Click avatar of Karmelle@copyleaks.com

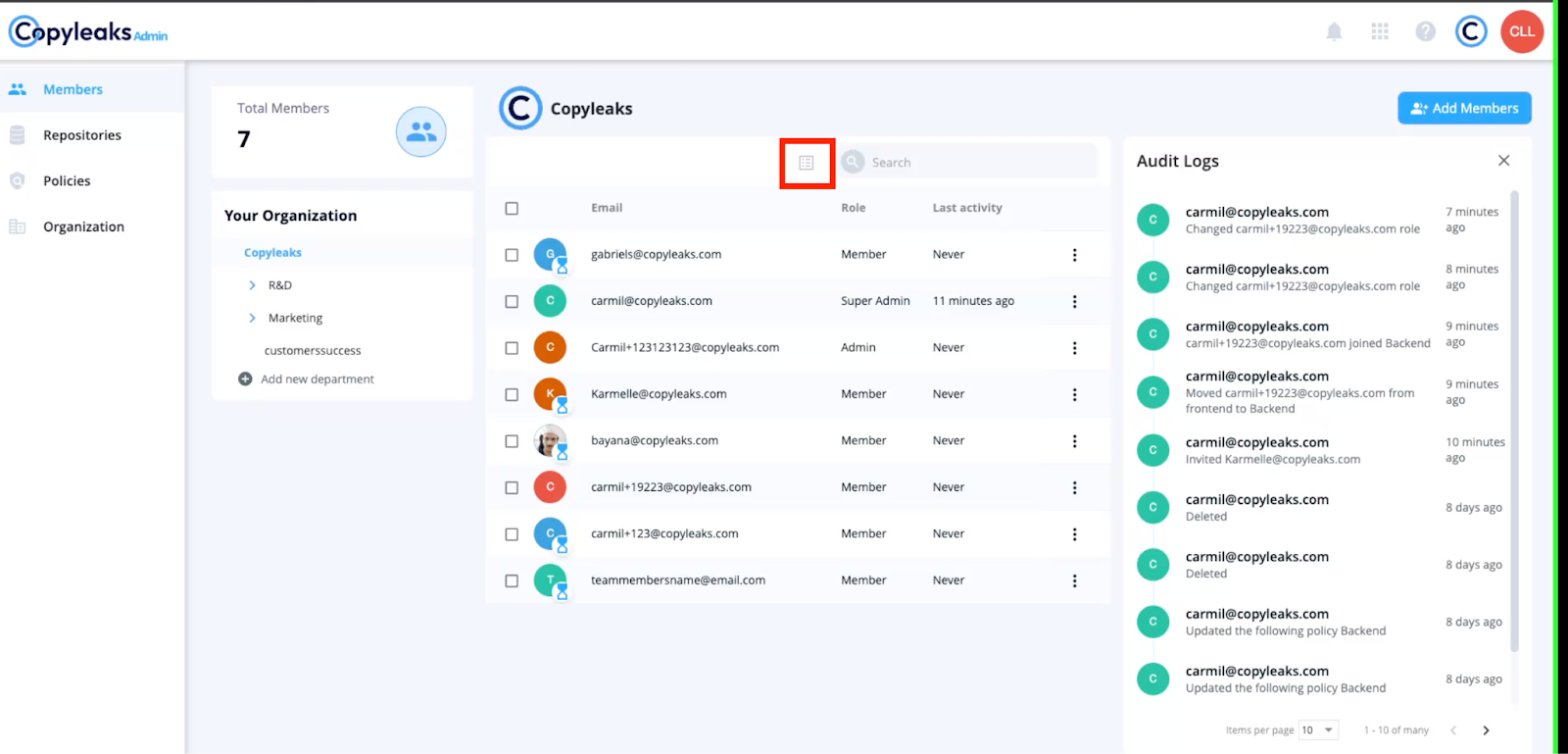pyautogui.click(x=551, y=394)
